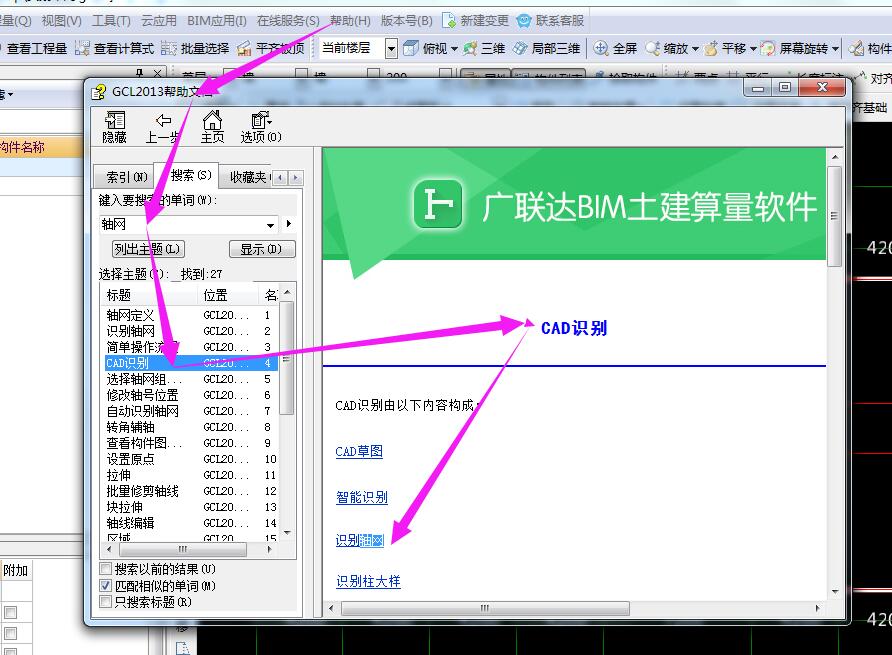Click the 构件 icon at toolbar right edge
892x655 pixels.
(856, 48)
